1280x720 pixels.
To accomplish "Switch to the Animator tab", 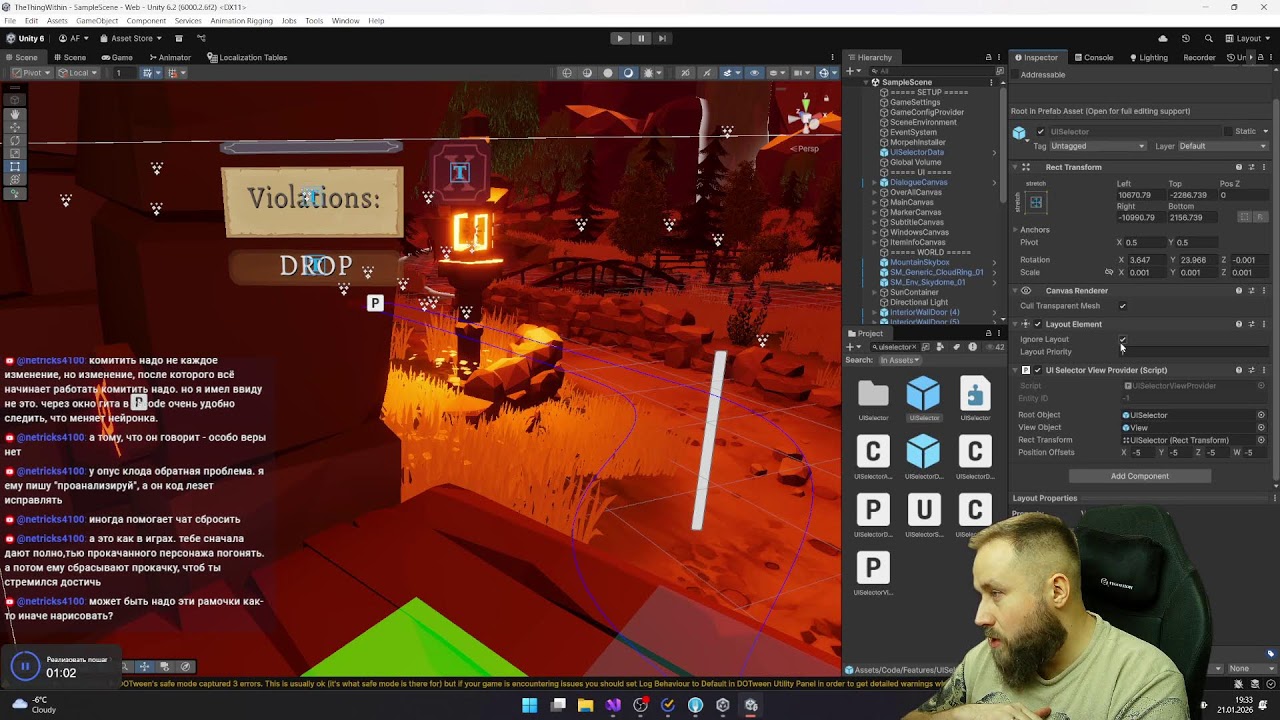I will (169, 57).
